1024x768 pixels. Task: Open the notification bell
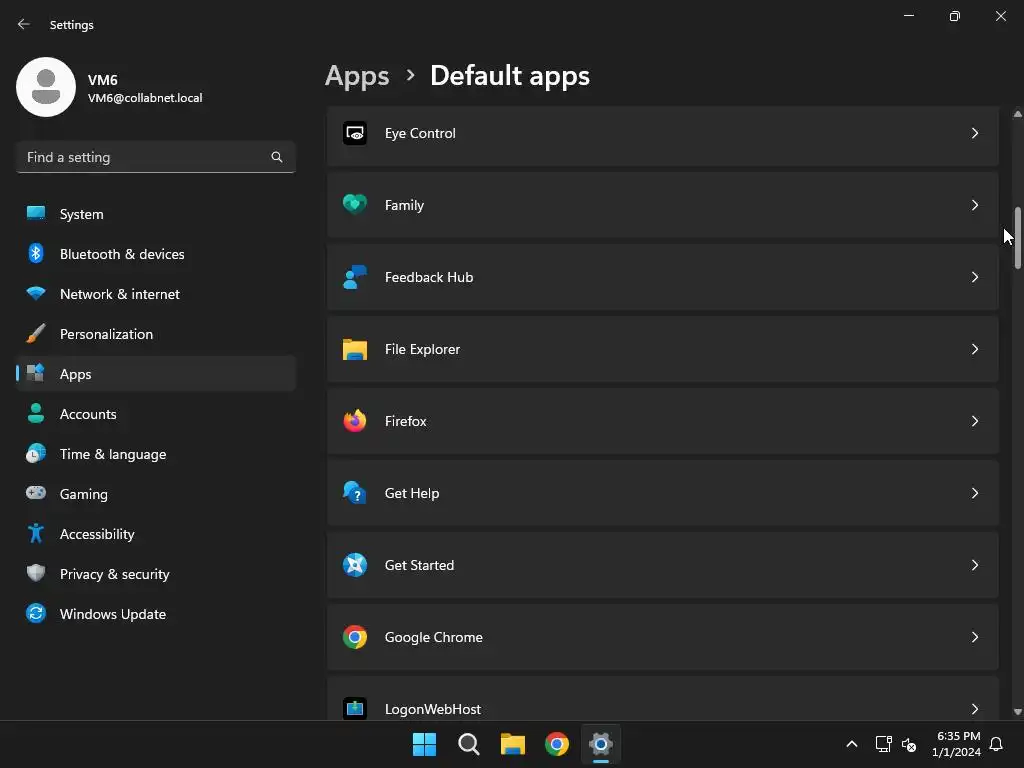click(996, 744)
